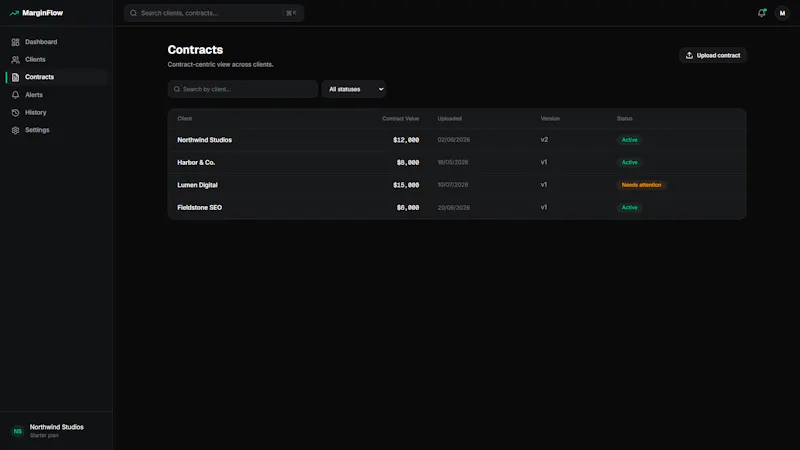
Task: Go to Dashboard page
Action: pyautogui.click(x=56, y=42)
